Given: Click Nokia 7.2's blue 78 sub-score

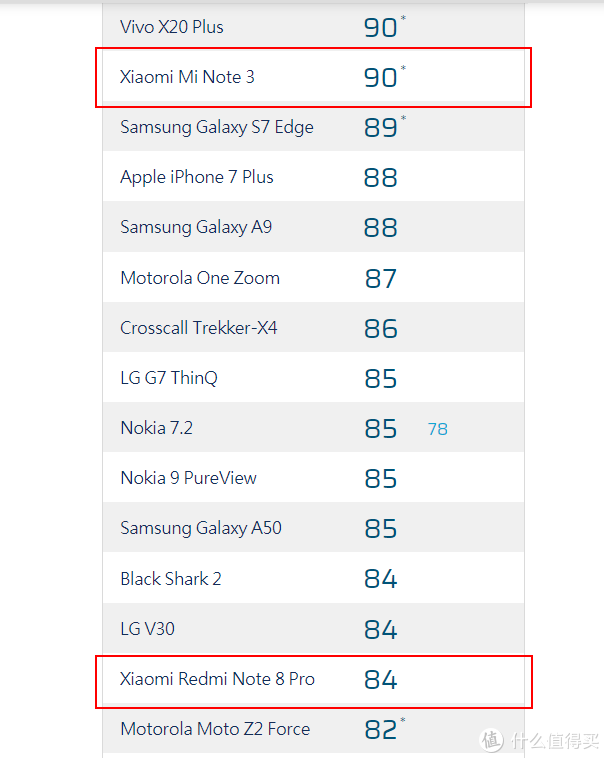Looking at the screenshot, I should (438, 429).
